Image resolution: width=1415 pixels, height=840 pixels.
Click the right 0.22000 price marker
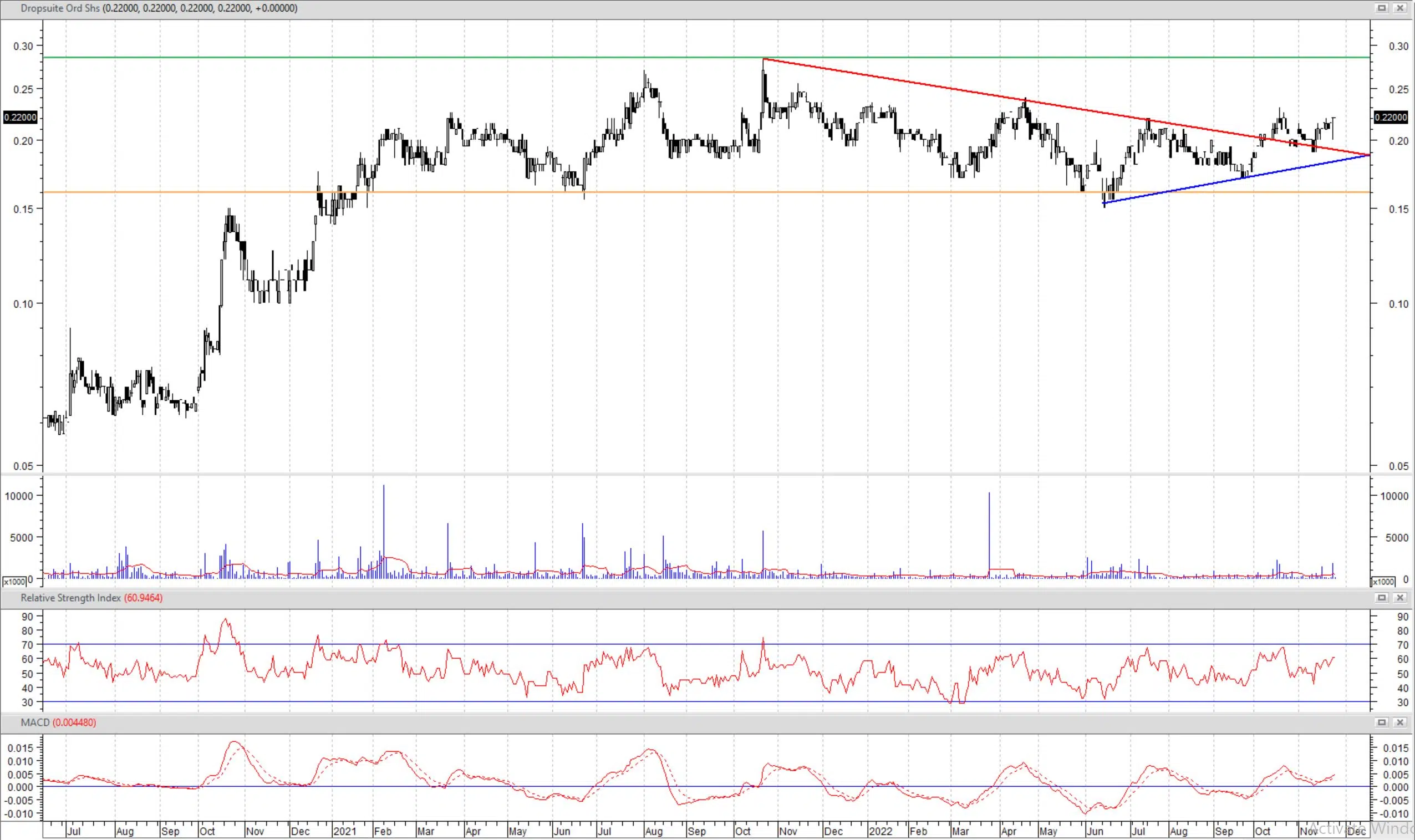click(x=1391, y=117)
